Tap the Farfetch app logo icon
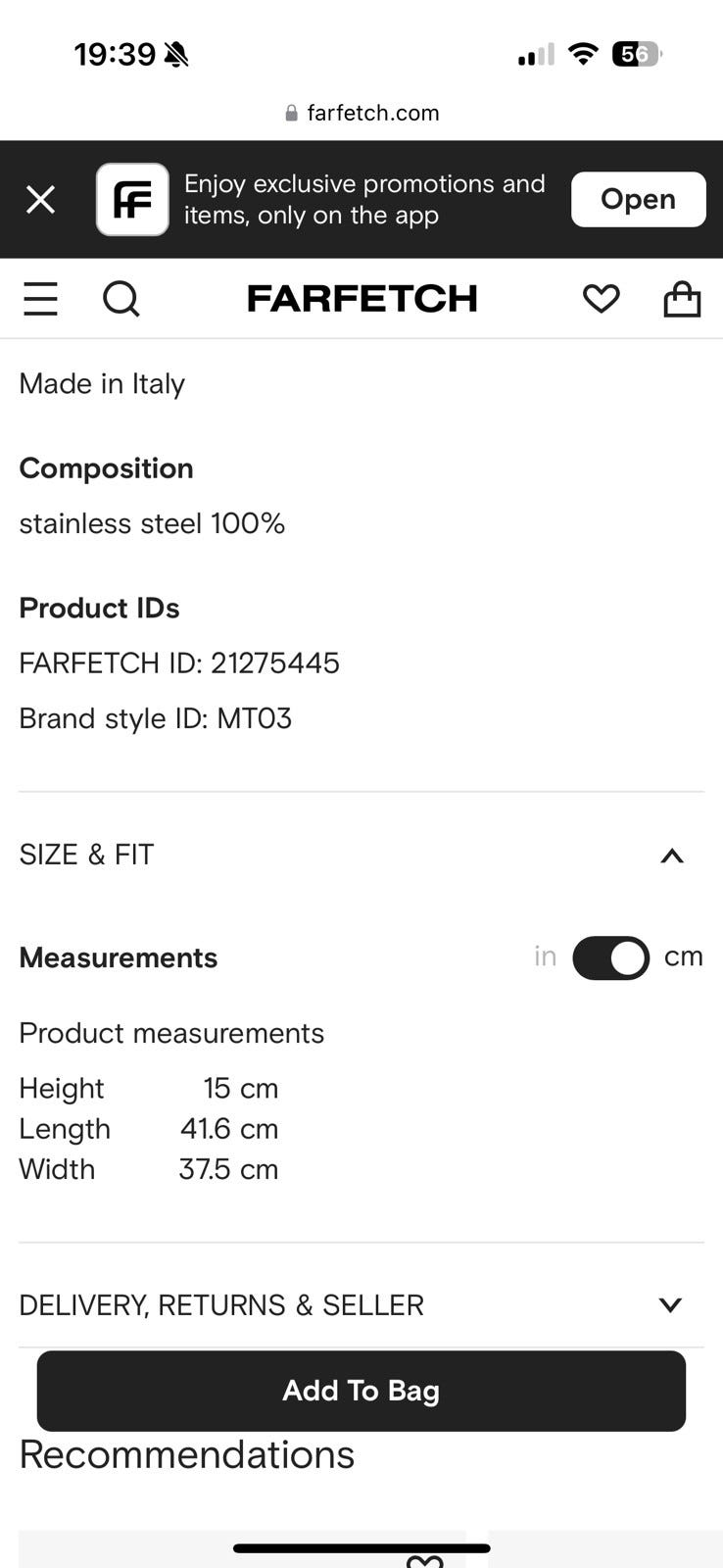This screenshot has width=723, height=1568. click(x=132, y=200)
